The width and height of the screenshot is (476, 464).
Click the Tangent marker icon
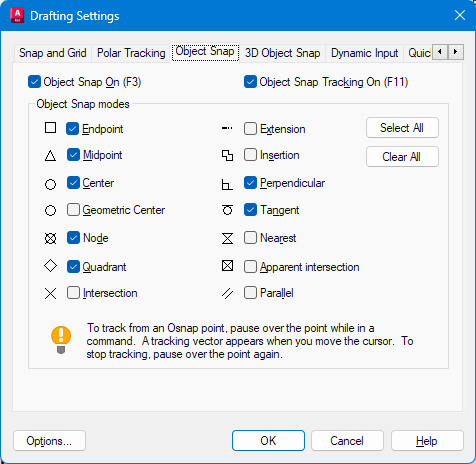[x=227, y=210]
